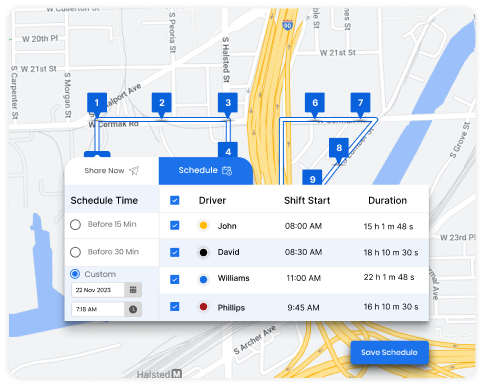Click driver name Williams

click(233, 278)
